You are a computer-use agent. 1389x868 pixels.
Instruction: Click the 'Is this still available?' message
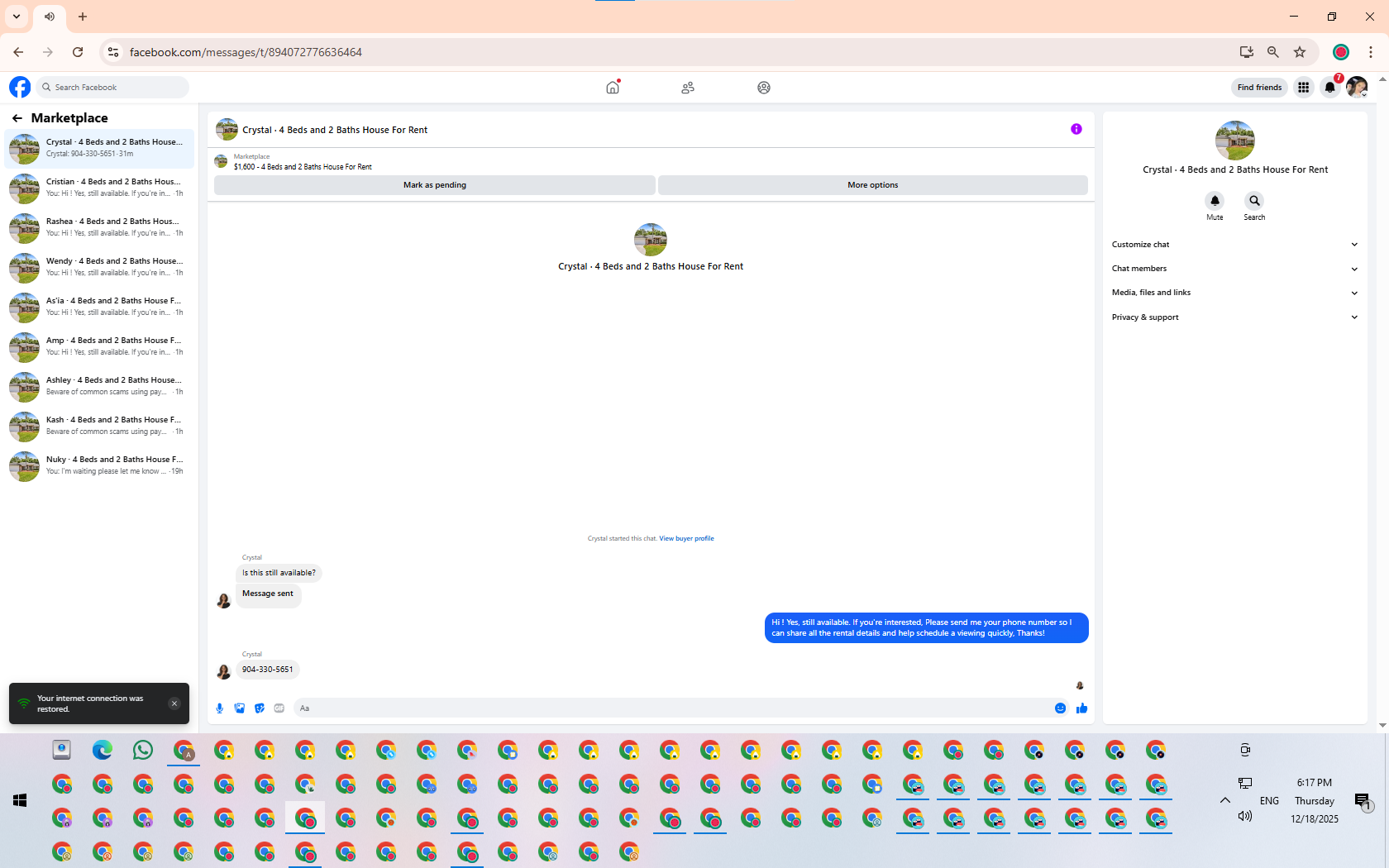coord(279,573)
